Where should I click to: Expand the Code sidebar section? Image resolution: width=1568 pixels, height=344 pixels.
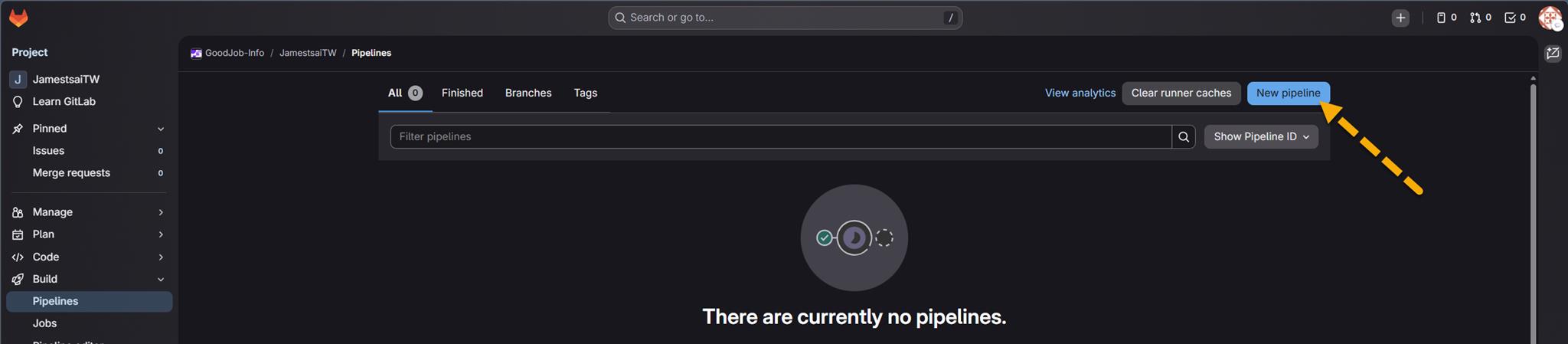pos(161,257)
